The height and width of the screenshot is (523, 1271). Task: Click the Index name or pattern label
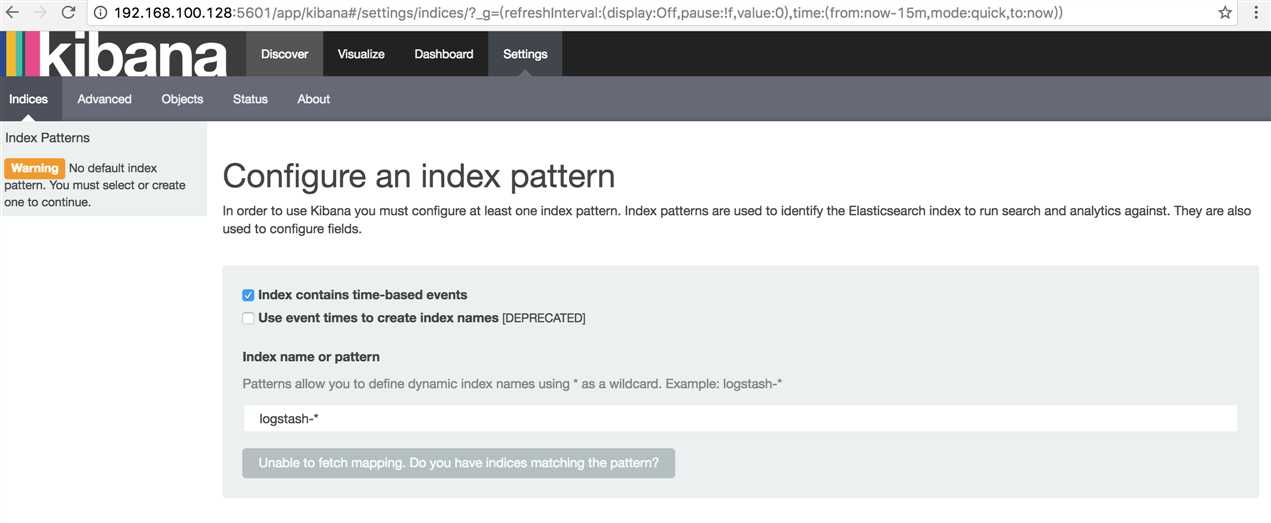tap(311, 357)
